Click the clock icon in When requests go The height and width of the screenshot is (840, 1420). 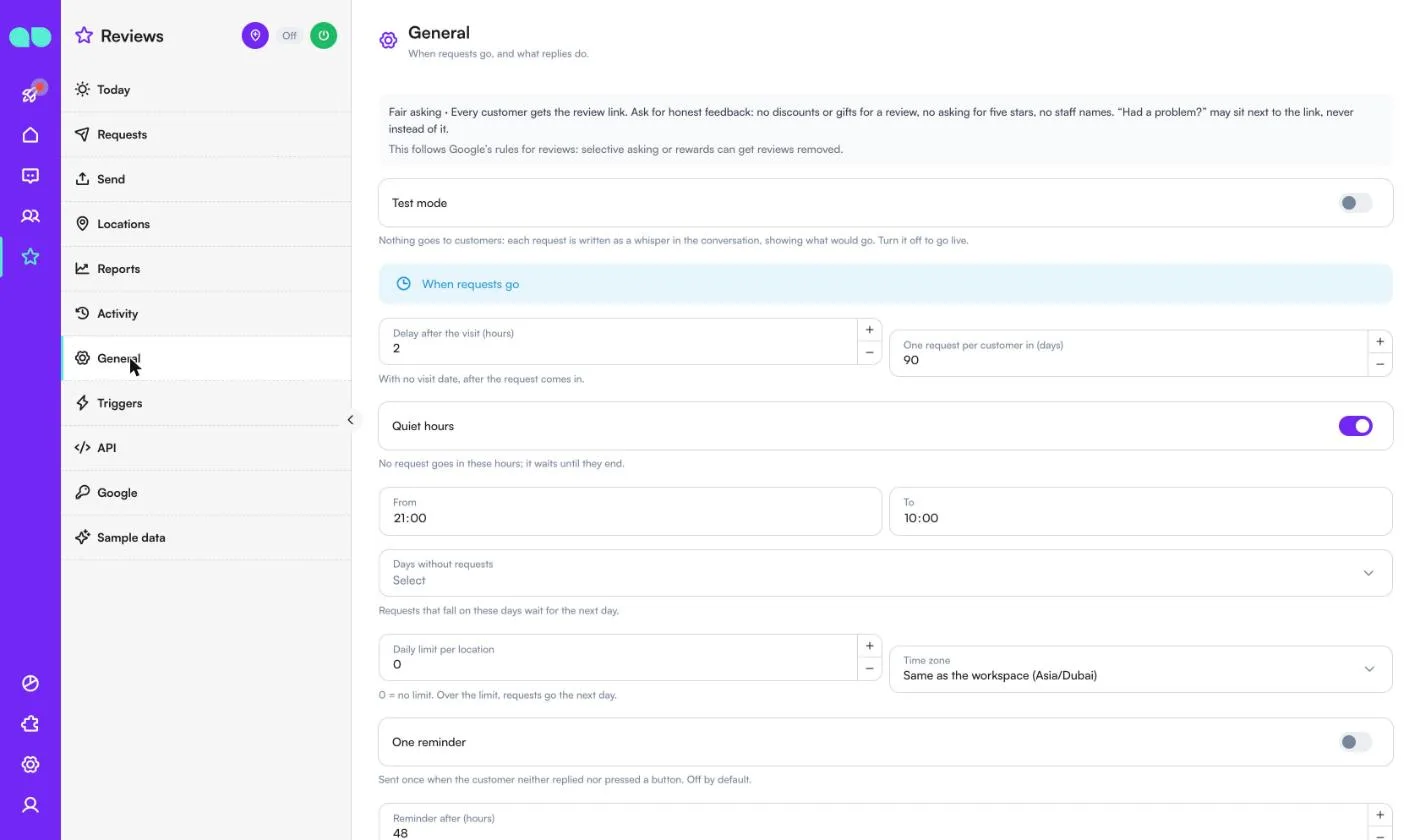pos(403,284)
